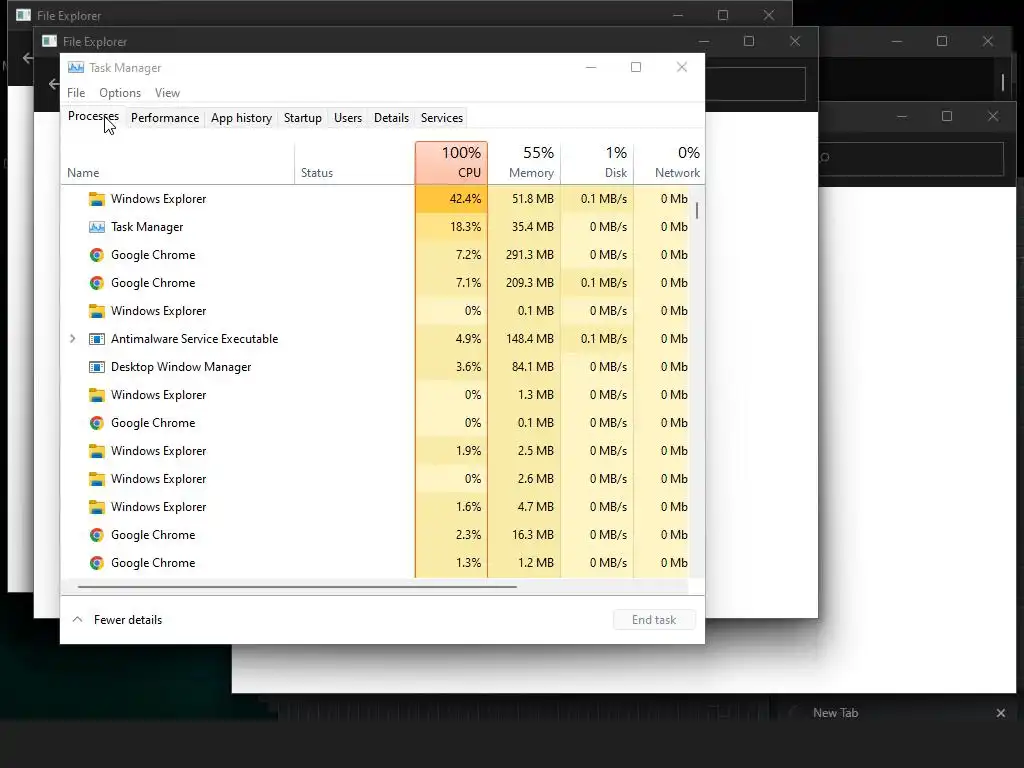
Task: Switch to the Processes tab
Action: point(93,116)
